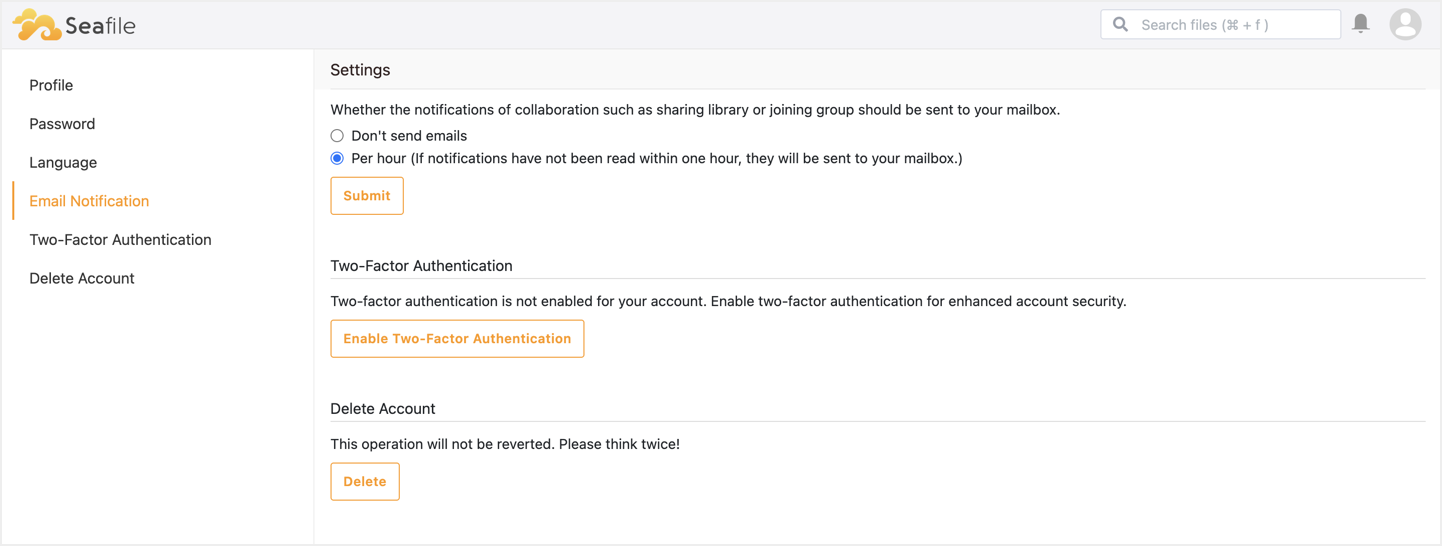Select Email Notification sidebar item
This screenshot has height=546, width=1442.
point(89,201)
